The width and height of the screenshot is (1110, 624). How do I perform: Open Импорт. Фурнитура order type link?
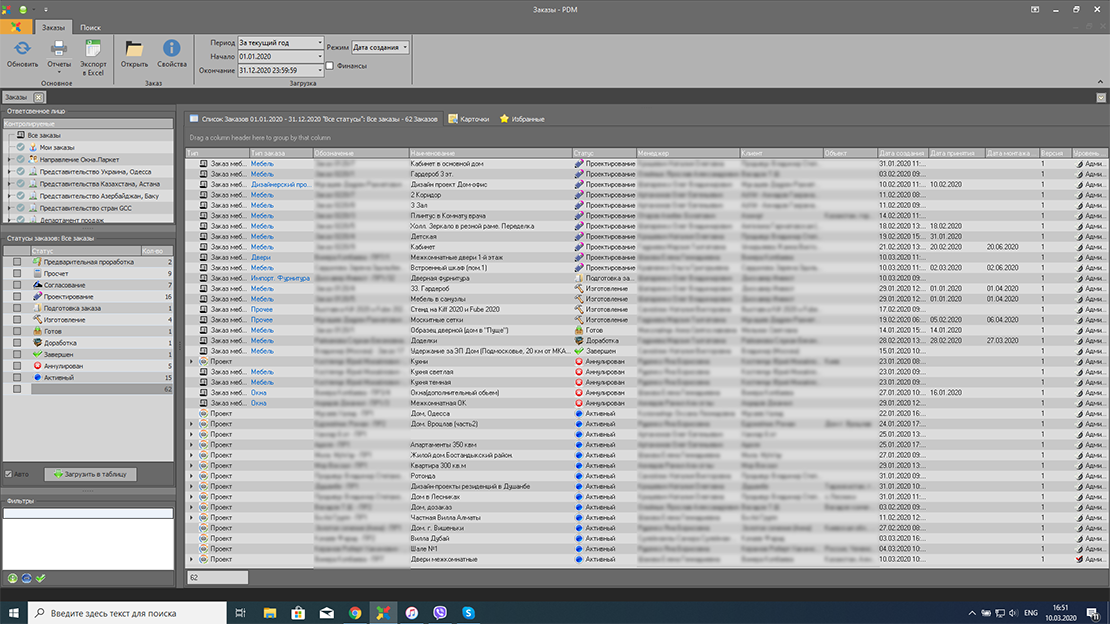[280, 278]
